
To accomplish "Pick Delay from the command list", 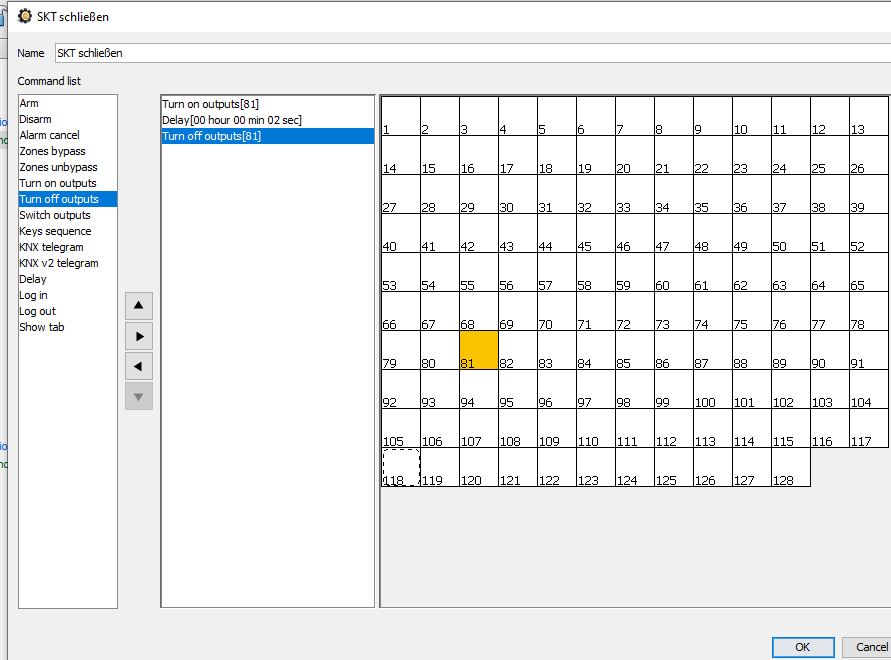I will [33, 279].
